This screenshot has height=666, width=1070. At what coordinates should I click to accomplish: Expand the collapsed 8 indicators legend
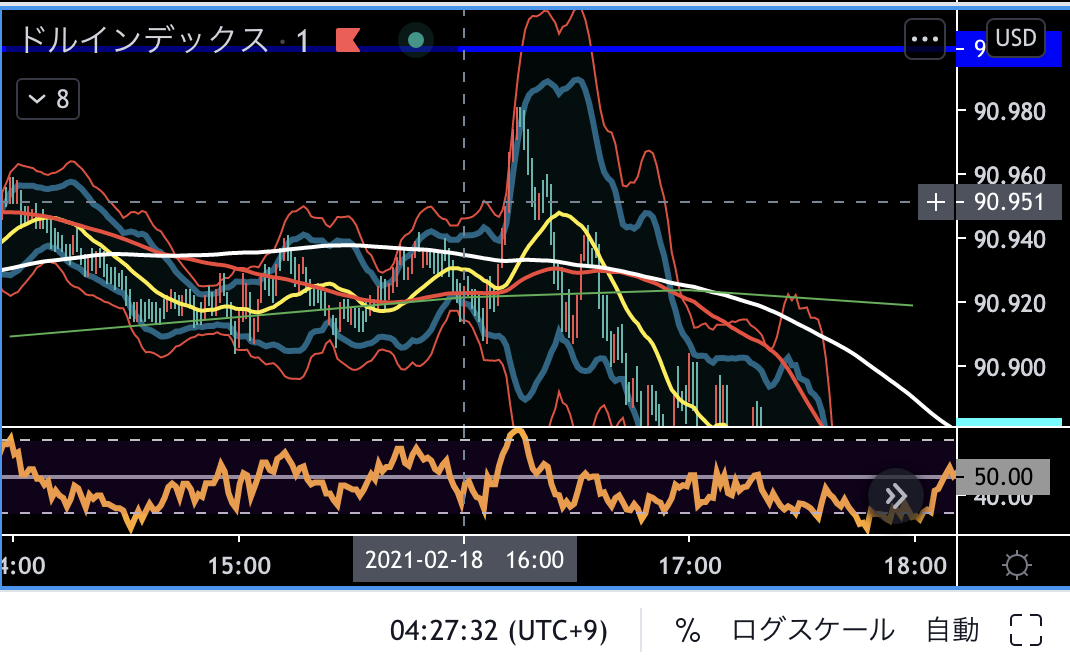coord(49,99)
